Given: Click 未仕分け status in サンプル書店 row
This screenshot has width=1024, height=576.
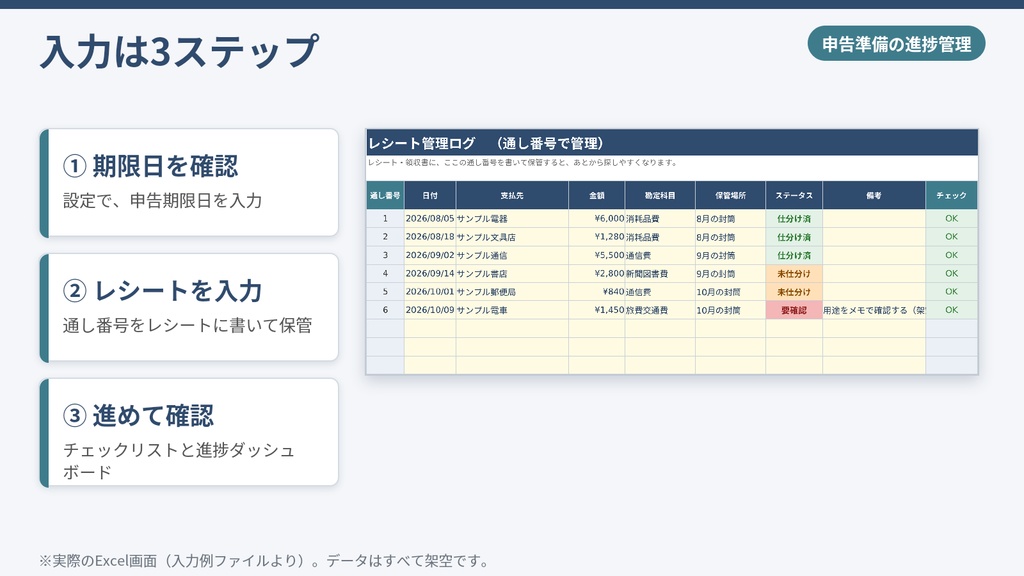Looking at the screenshot, I should (794, 274).
